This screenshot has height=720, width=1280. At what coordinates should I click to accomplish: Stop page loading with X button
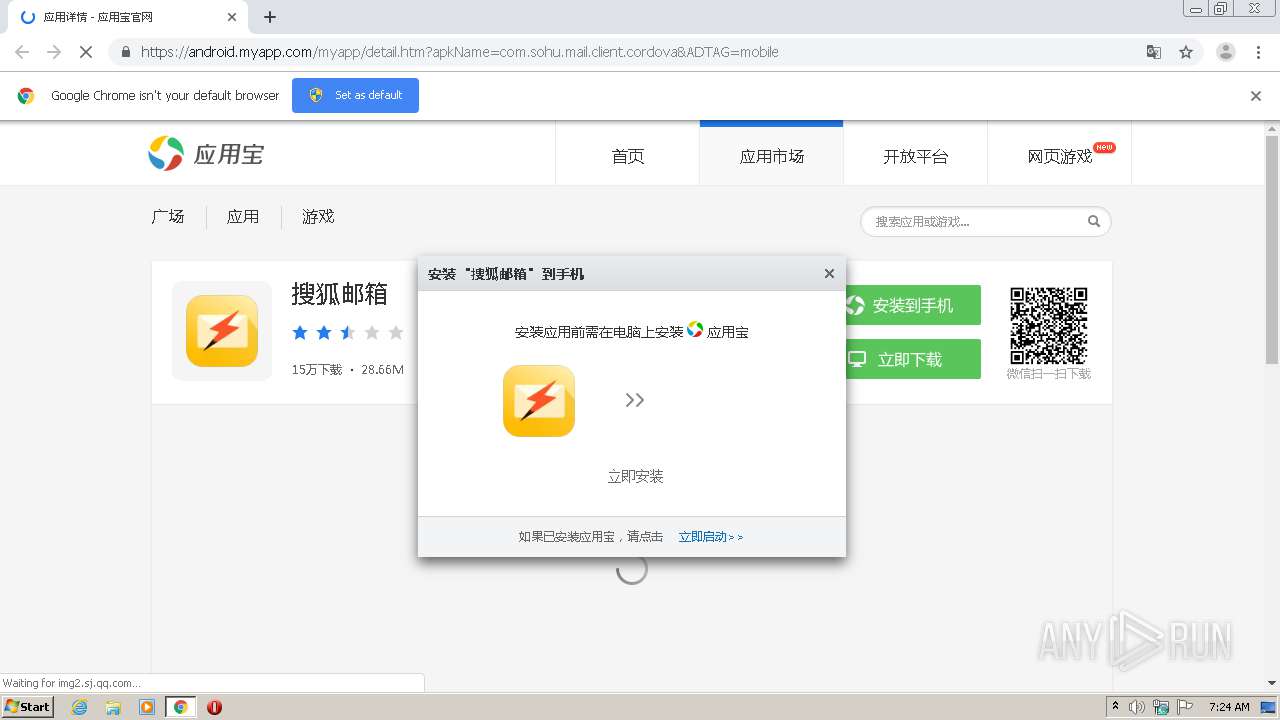pyautogui.click(x=86, y=52)
